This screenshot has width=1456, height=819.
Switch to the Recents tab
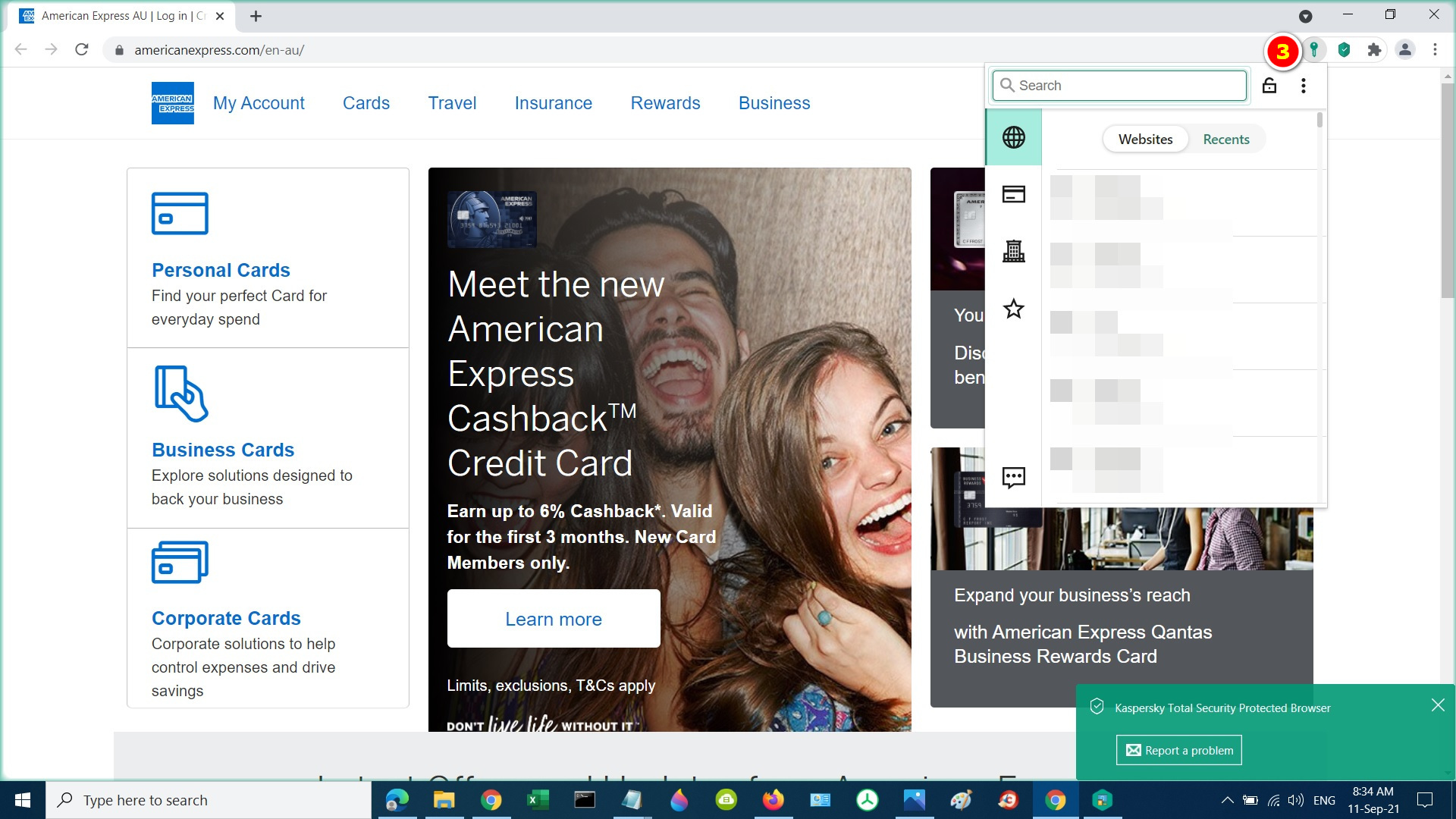coord(1225,140)
